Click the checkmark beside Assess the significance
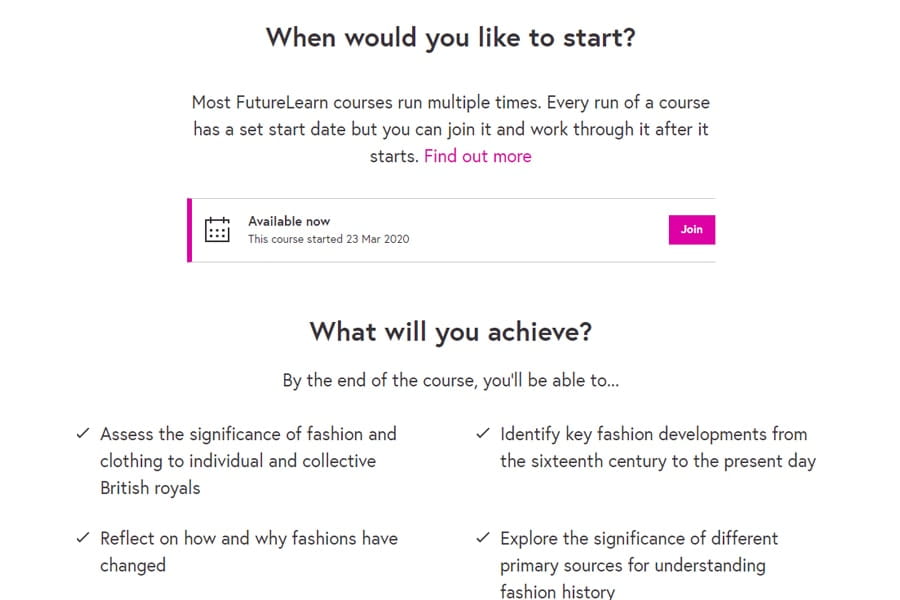 (83, 434)
